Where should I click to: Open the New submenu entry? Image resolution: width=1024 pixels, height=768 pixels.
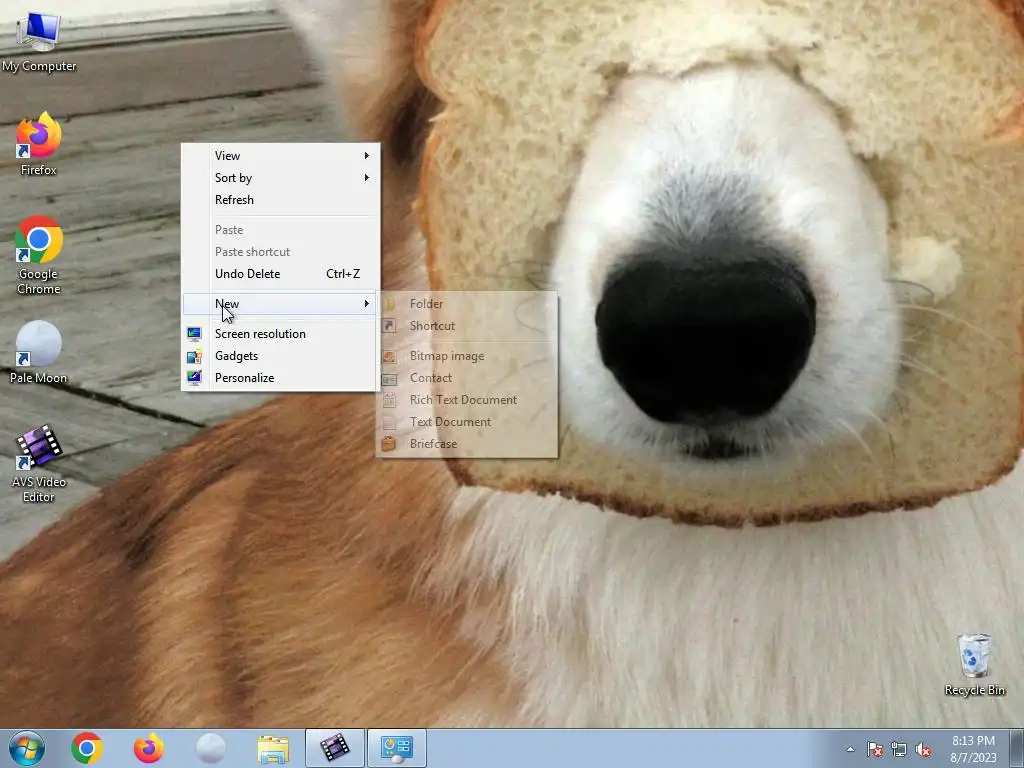pos(281,304)
